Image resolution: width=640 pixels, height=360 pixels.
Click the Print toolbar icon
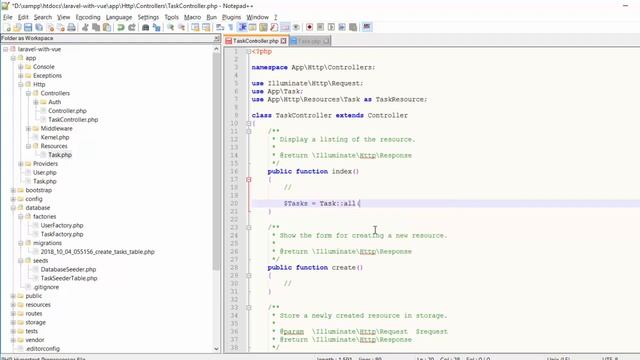(71, 27)
